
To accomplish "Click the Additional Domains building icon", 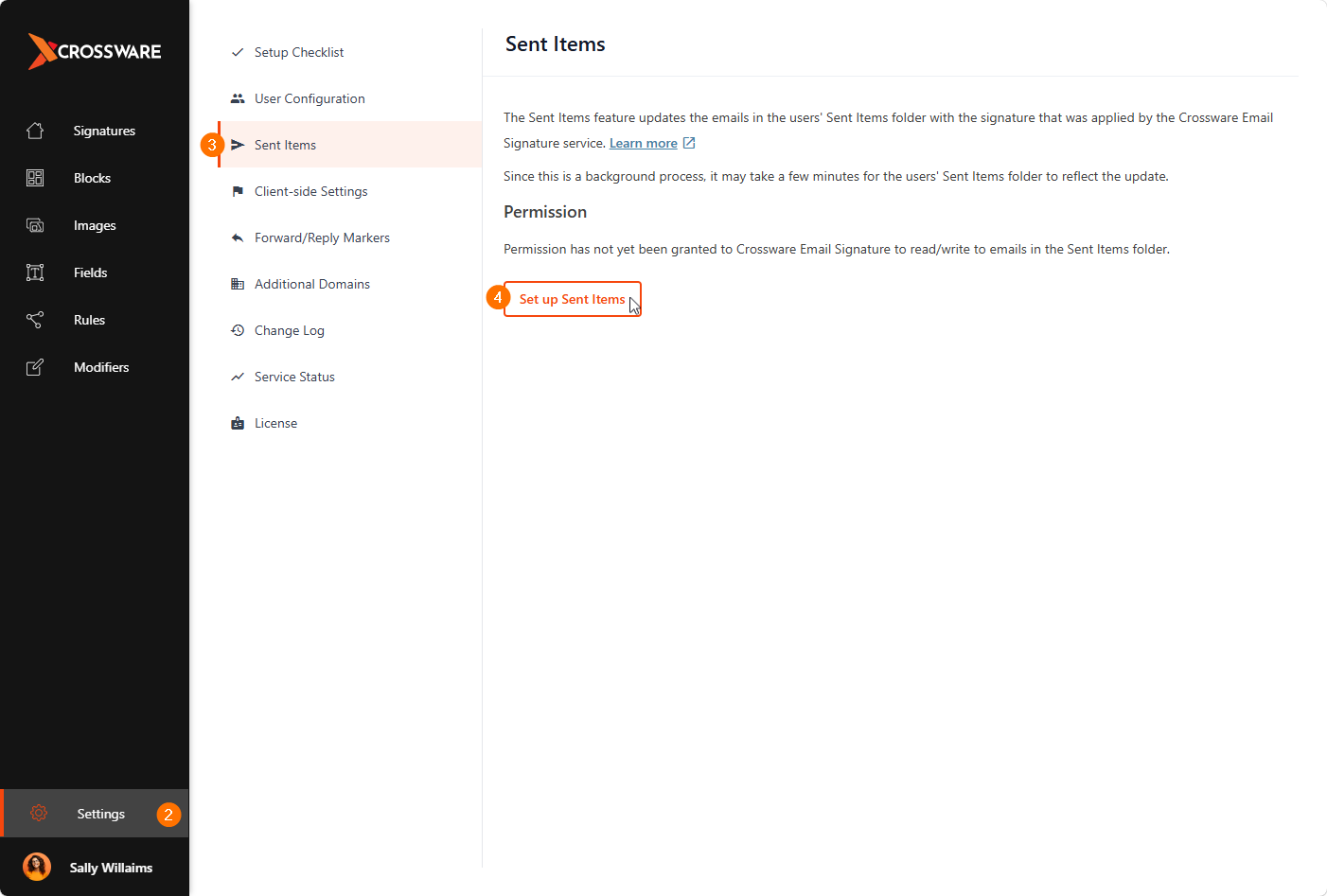I will coord(238,284).
